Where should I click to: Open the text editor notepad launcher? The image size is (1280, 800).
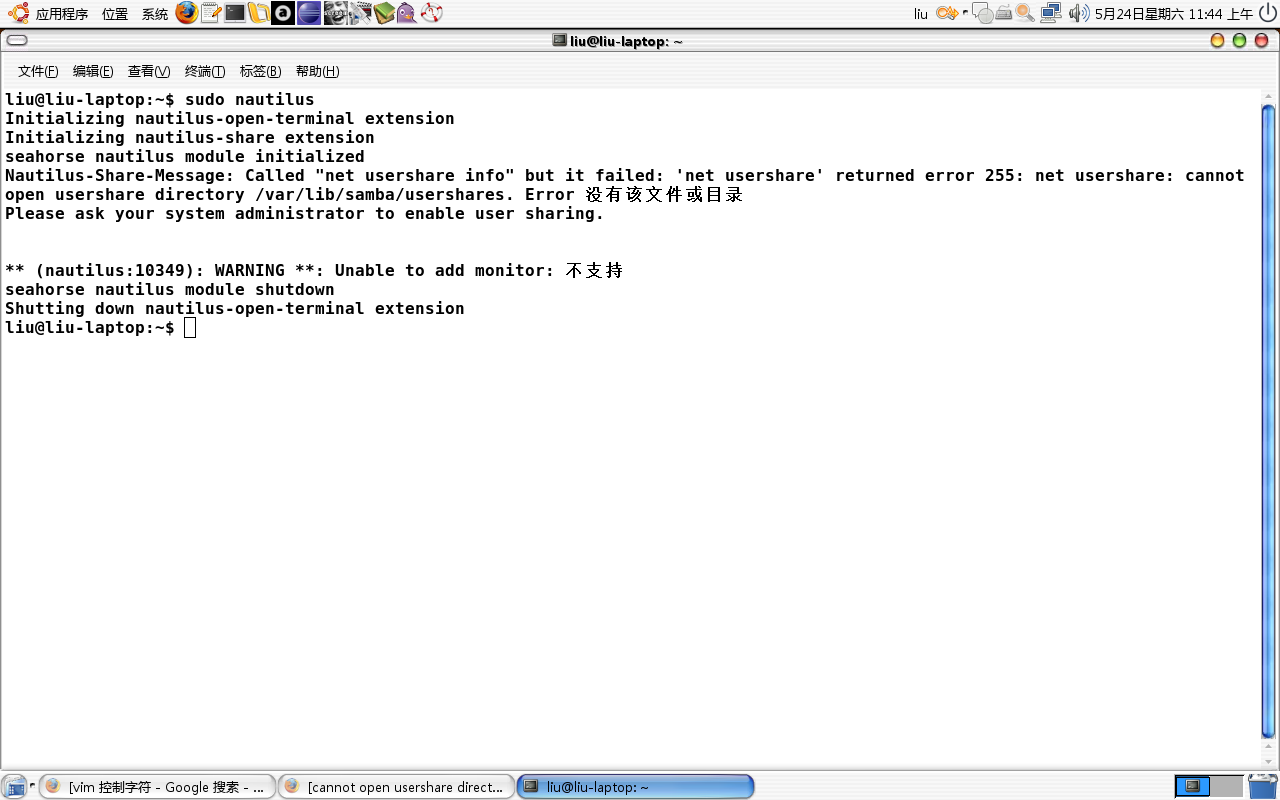tap(210, 13)
